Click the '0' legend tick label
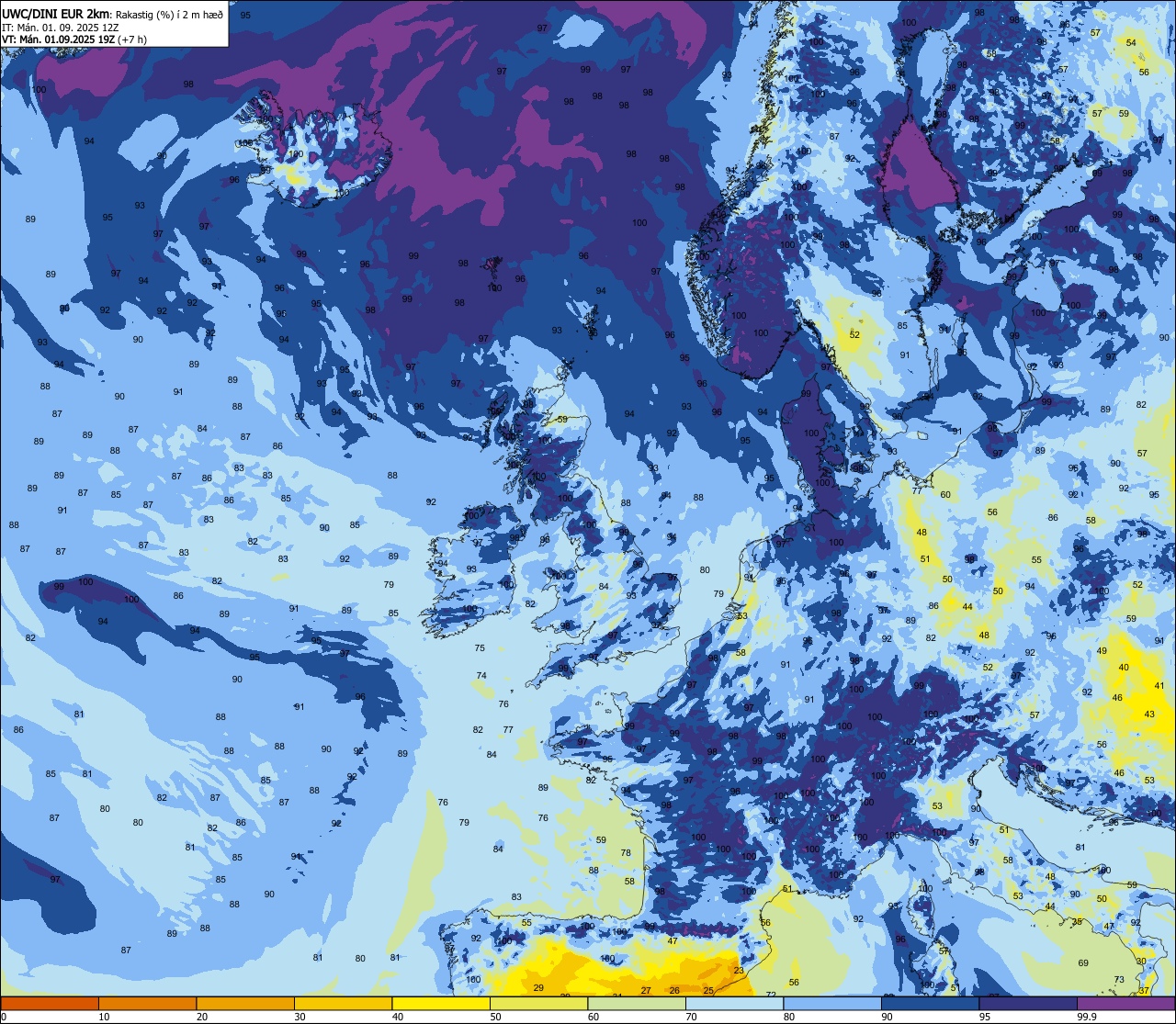The width and height of the screenshot is (1176, 1024). coord(4,1017)
